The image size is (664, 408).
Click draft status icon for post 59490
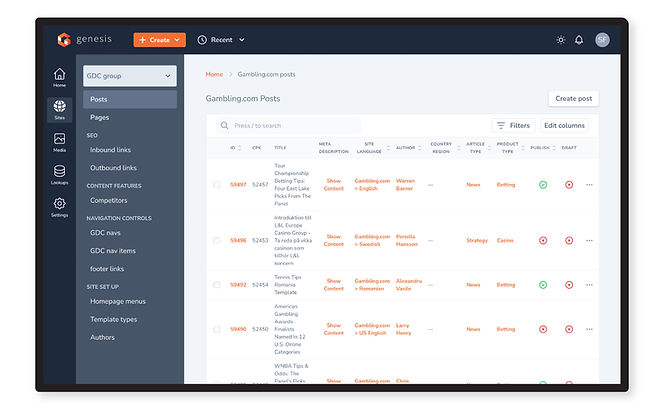tap(569, 329)
